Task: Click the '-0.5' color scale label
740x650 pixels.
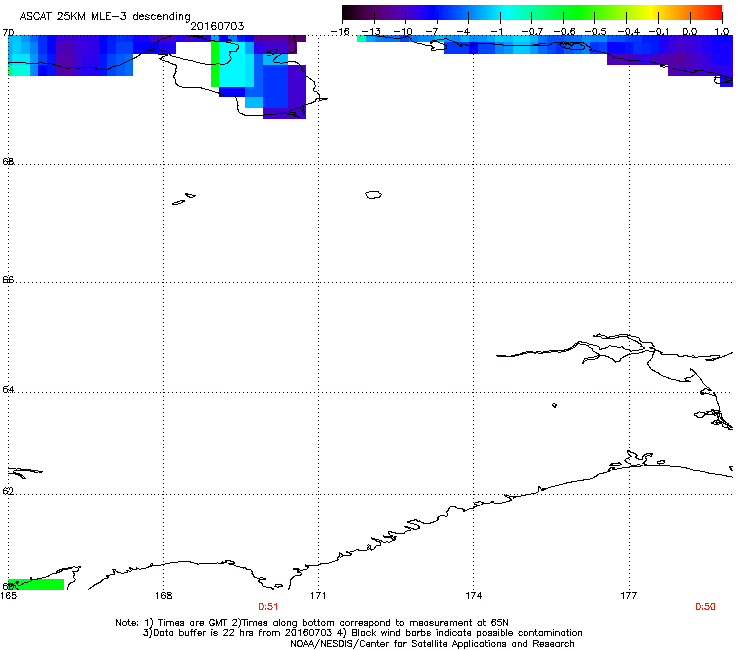Action: click(595, 32)
